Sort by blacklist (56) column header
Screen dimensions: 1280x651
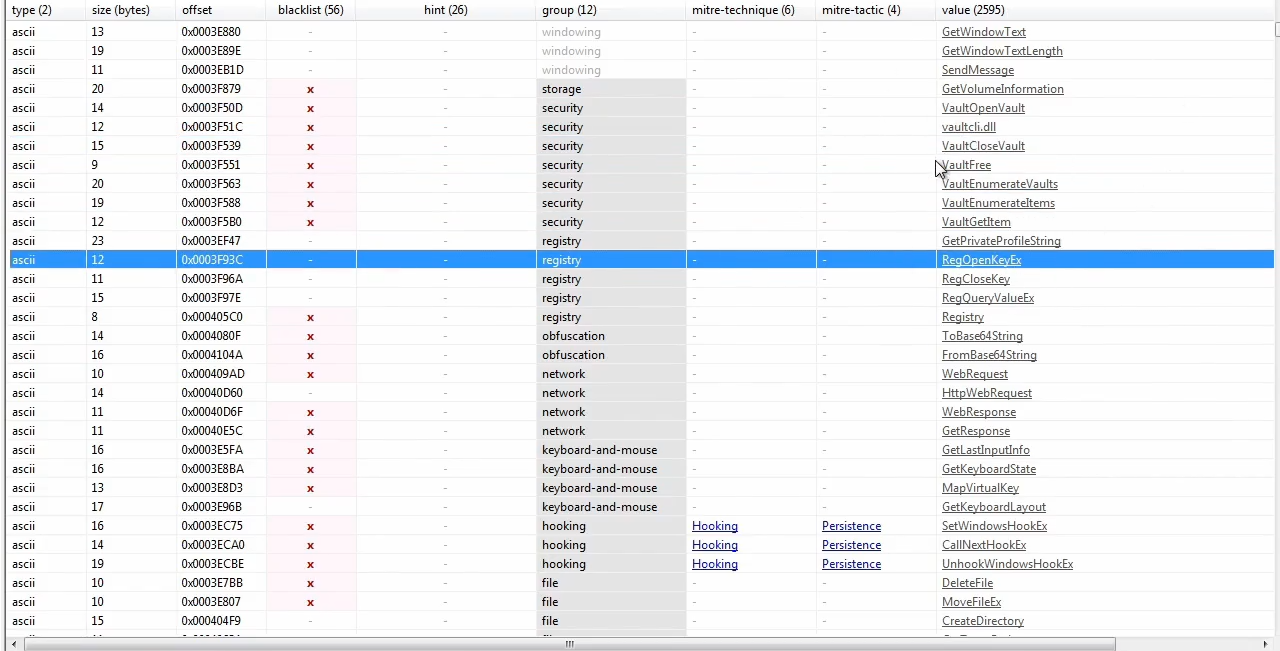(x=310, y=10)
